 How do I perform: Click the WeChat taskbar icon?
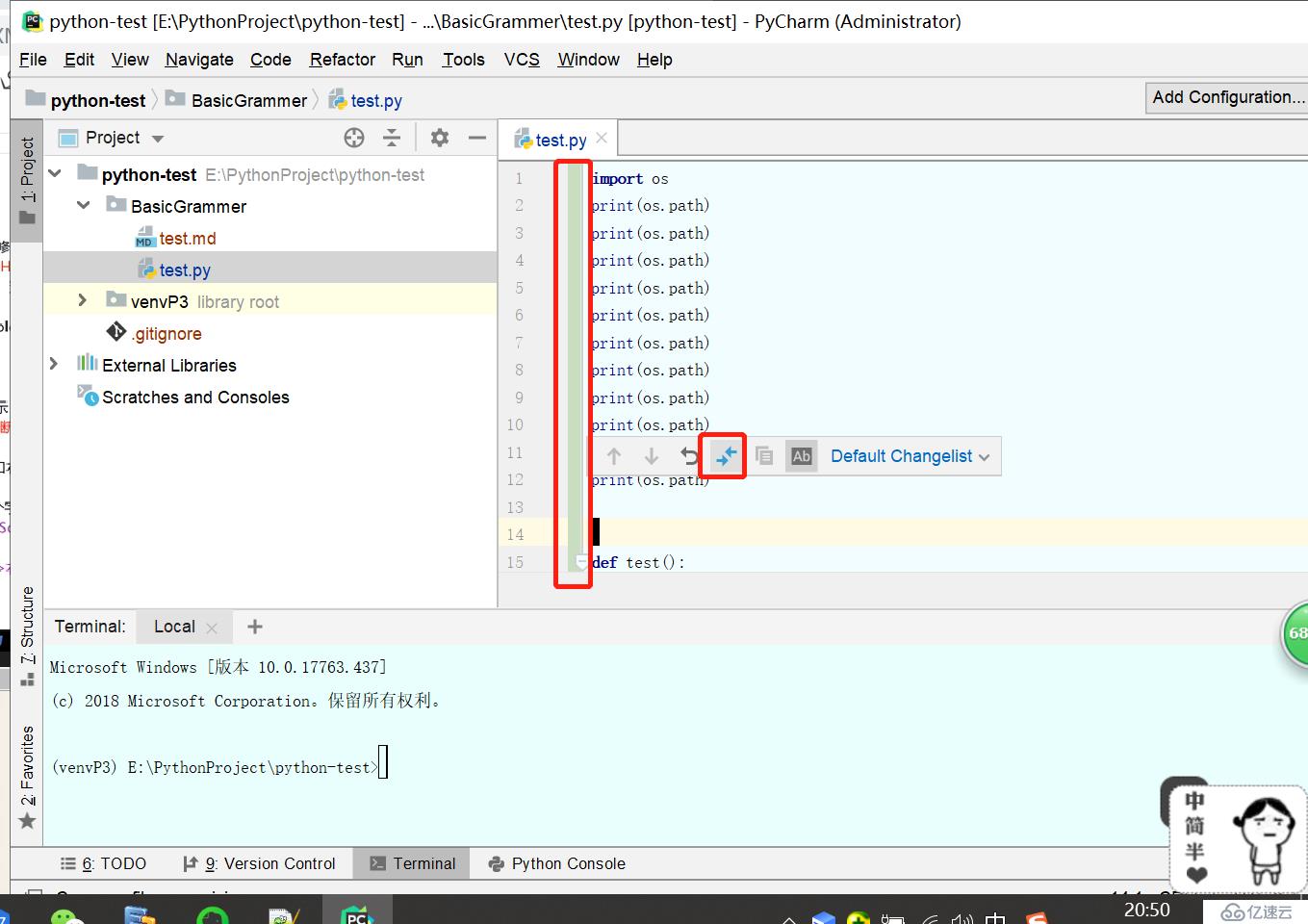(x=64, y=915)
